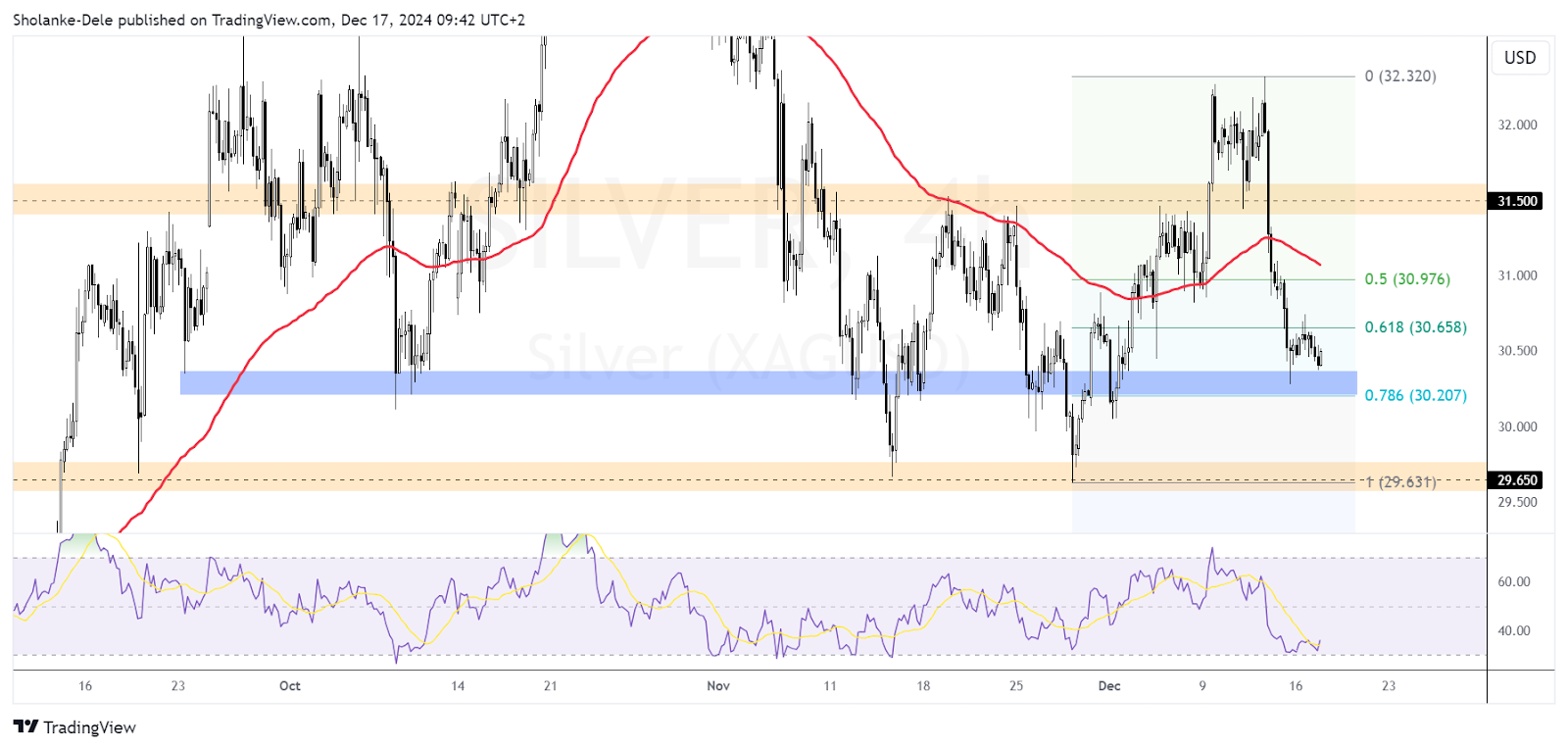1568x750 pixels.
Task: Click the 30.000 price axis value
Action: point(1517,427)
